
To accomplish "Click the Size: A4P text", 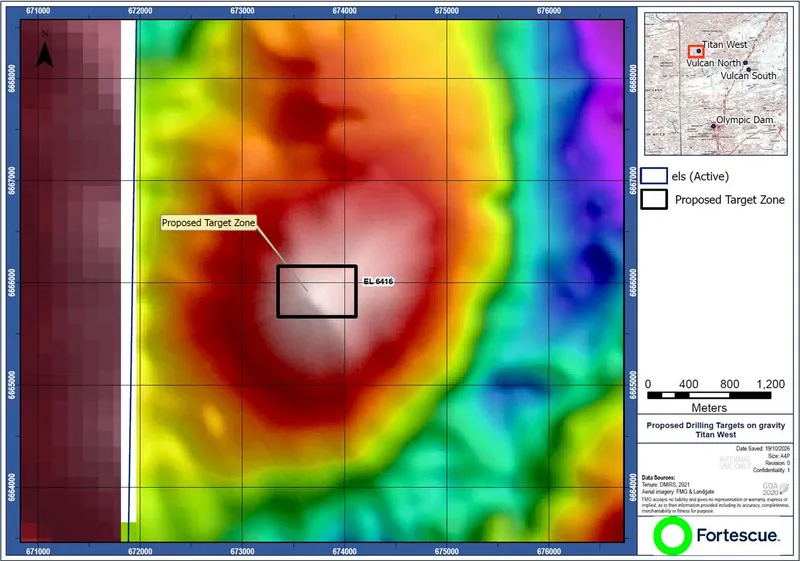I will [779, 456].
